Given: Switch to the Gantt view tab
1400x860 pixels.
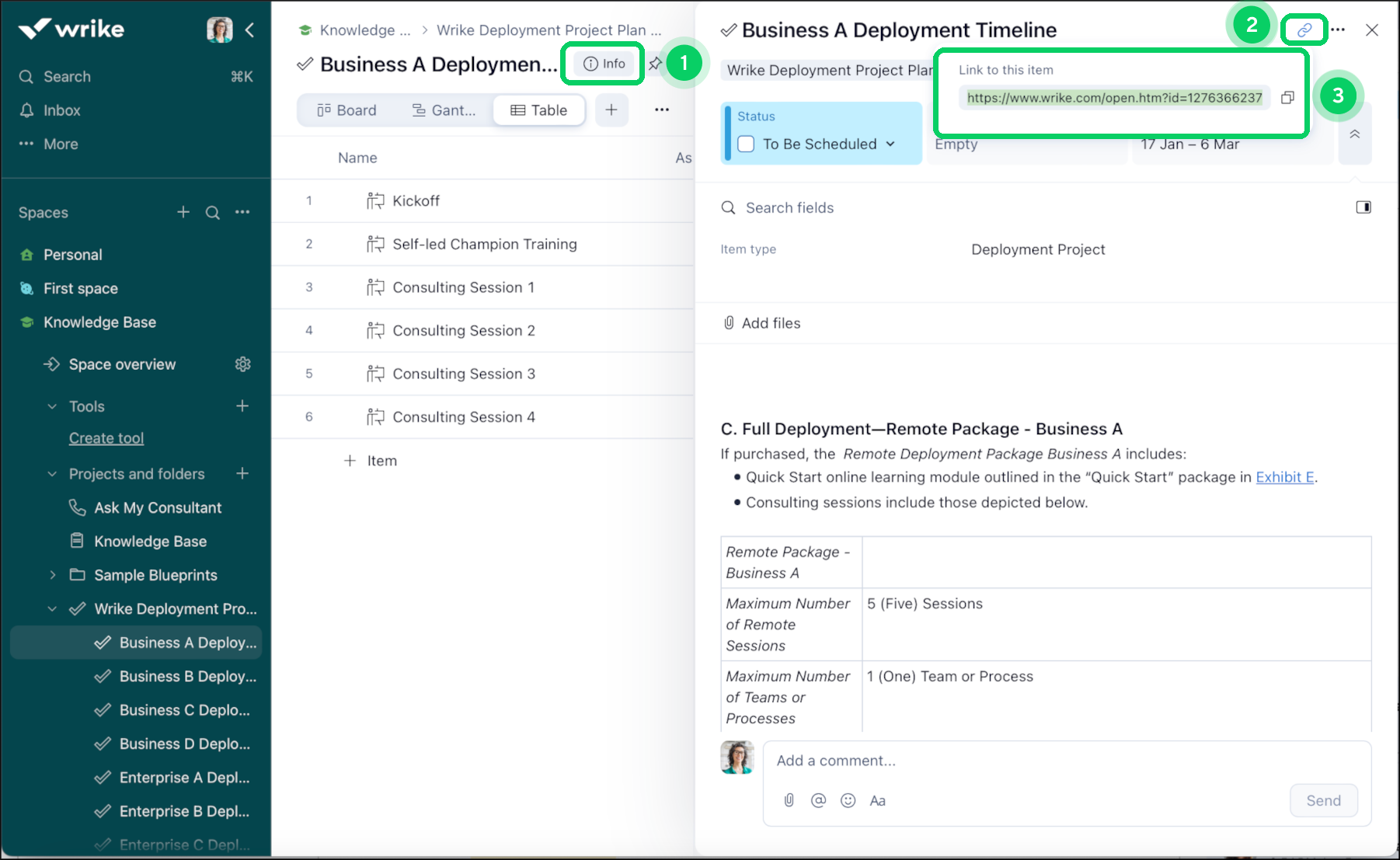Looking at the screenshot, I should 444,110.
